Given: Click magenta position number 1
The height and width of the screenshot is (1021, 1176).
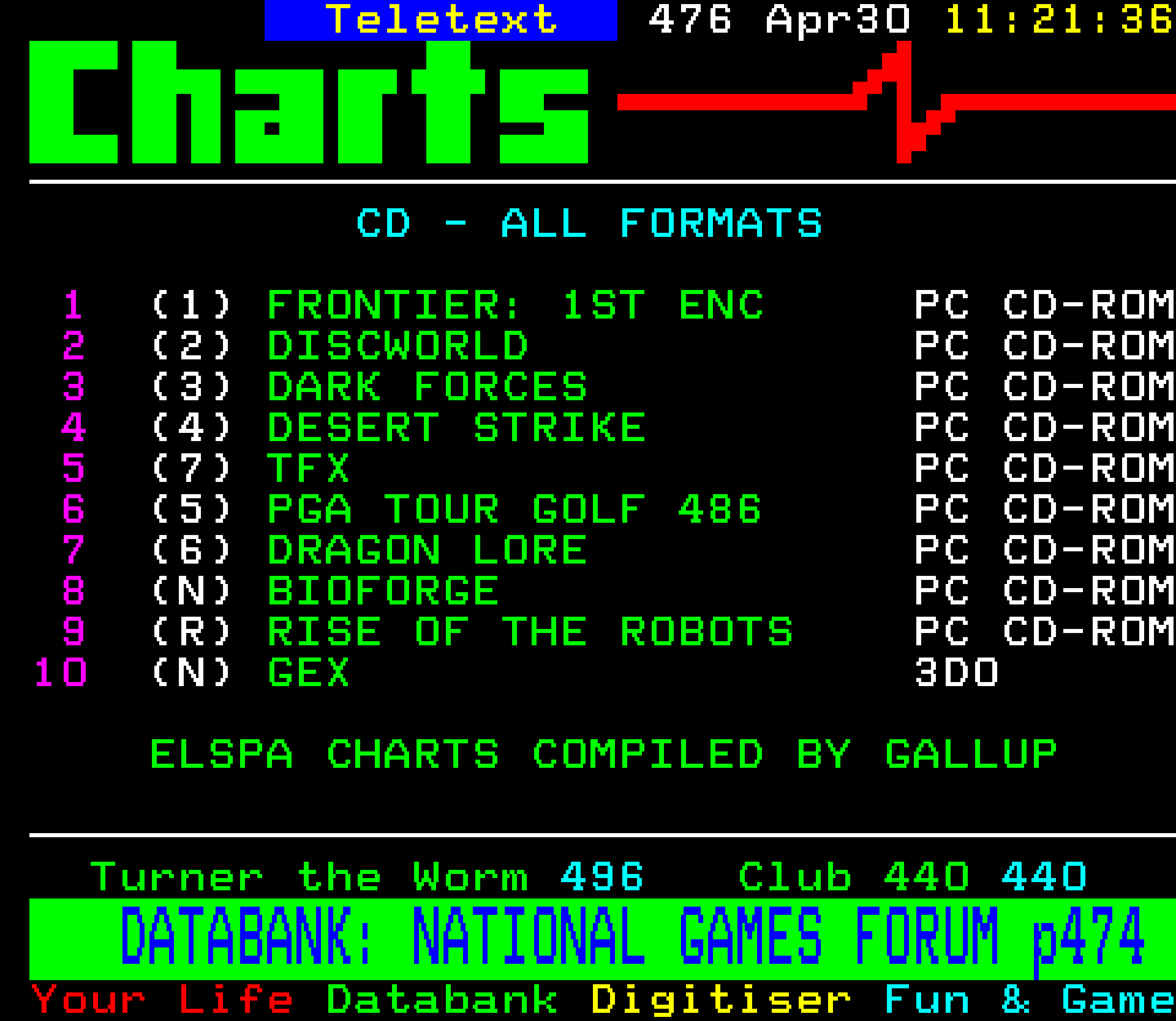Looking at the screenshot, I should click(x=73, y=305).
